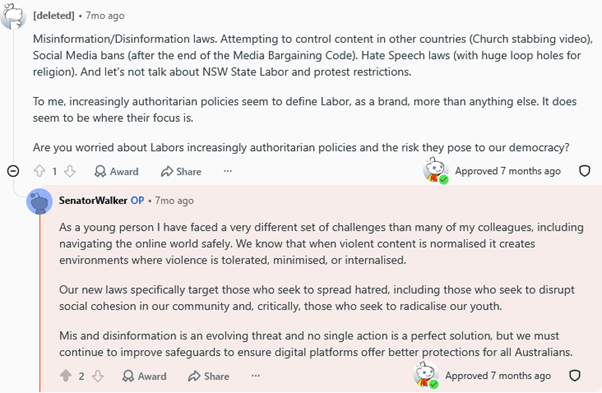Click the approving moderator avatar on the reply

(x=426, y=375)
